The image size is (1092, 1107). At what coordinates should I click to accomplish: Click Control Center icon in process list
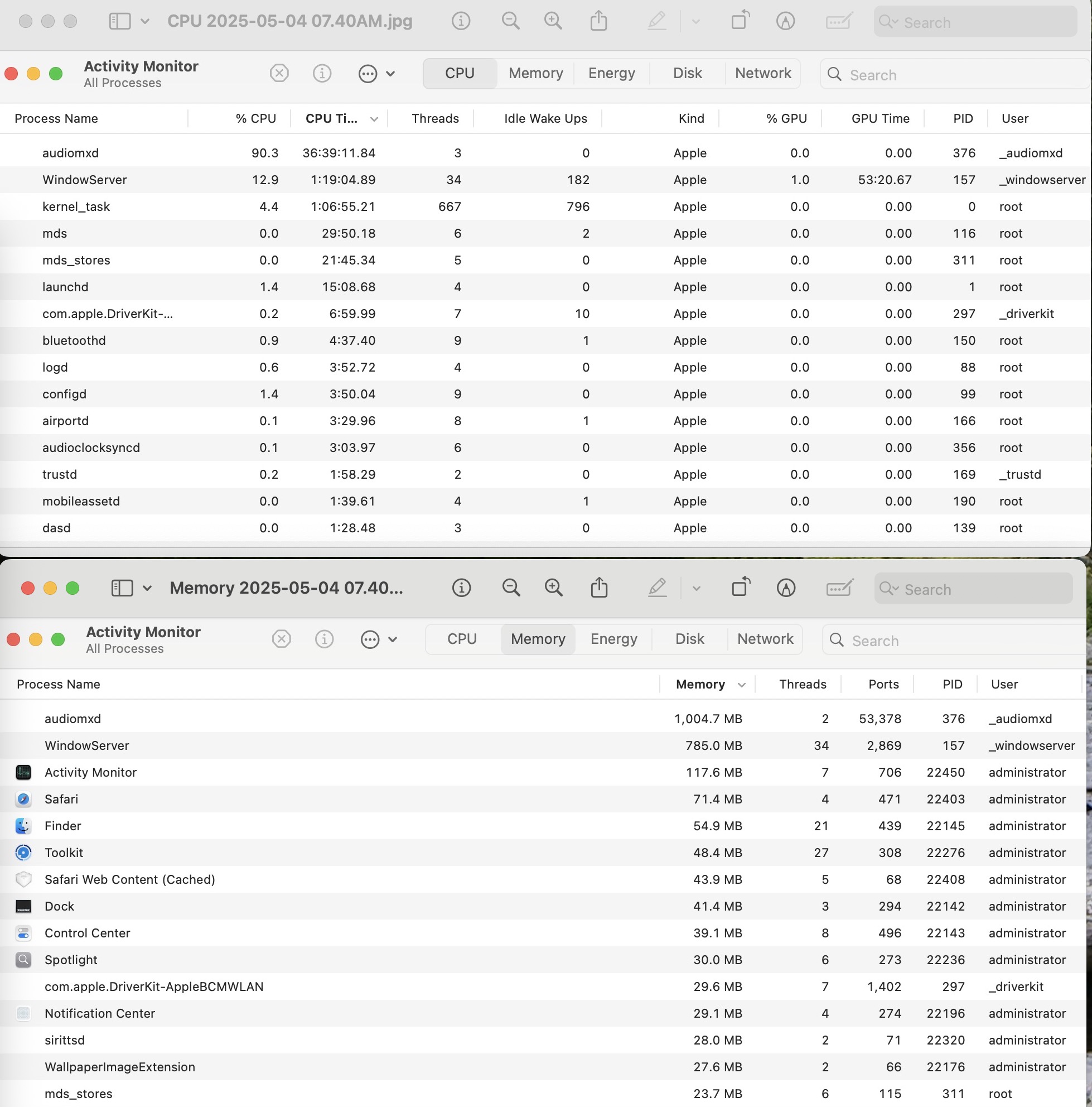pyautogui.click(x=23, y=933)
